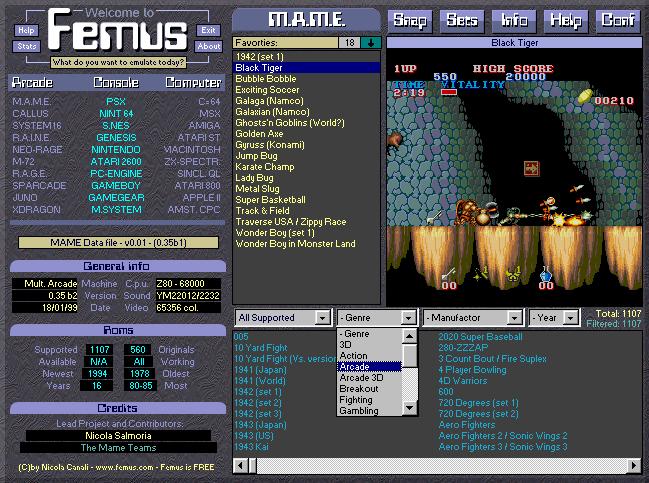Select S.NES console emulator
649x483 pixels.
point(116,126)
